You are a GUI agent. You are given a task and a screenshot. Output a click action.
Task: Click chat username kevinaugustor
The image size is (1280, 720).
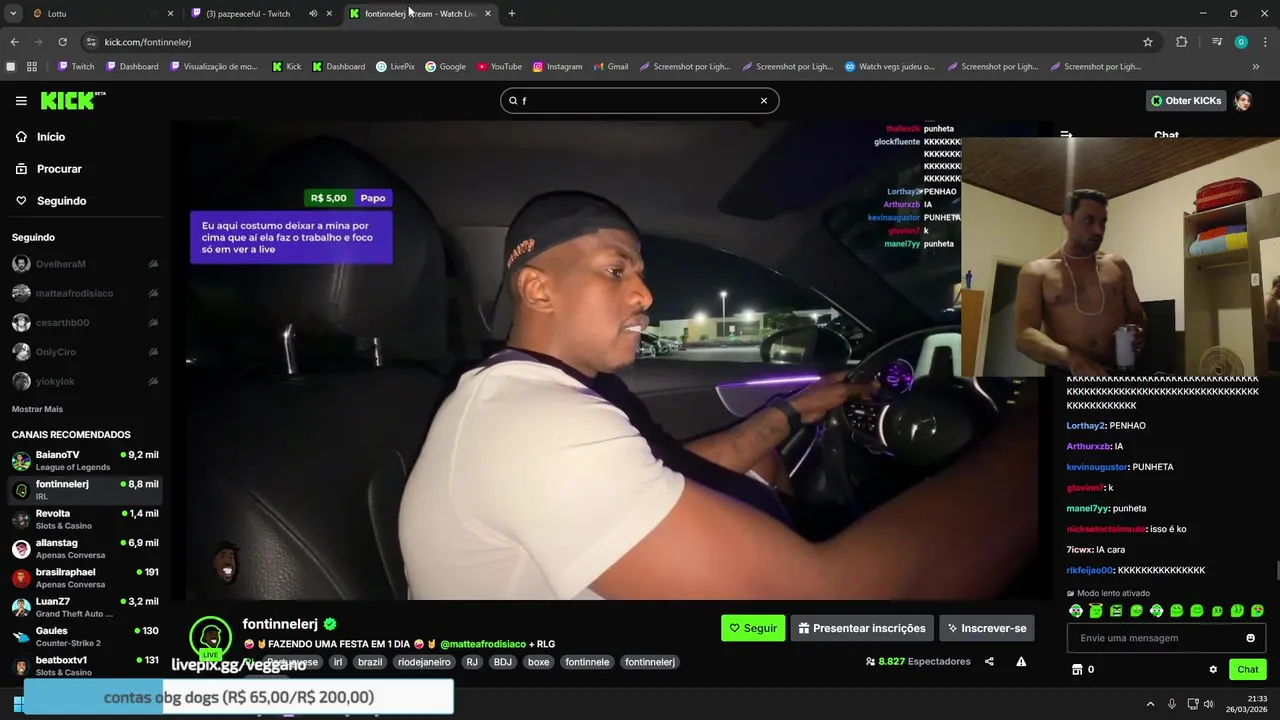(1097, 467)
